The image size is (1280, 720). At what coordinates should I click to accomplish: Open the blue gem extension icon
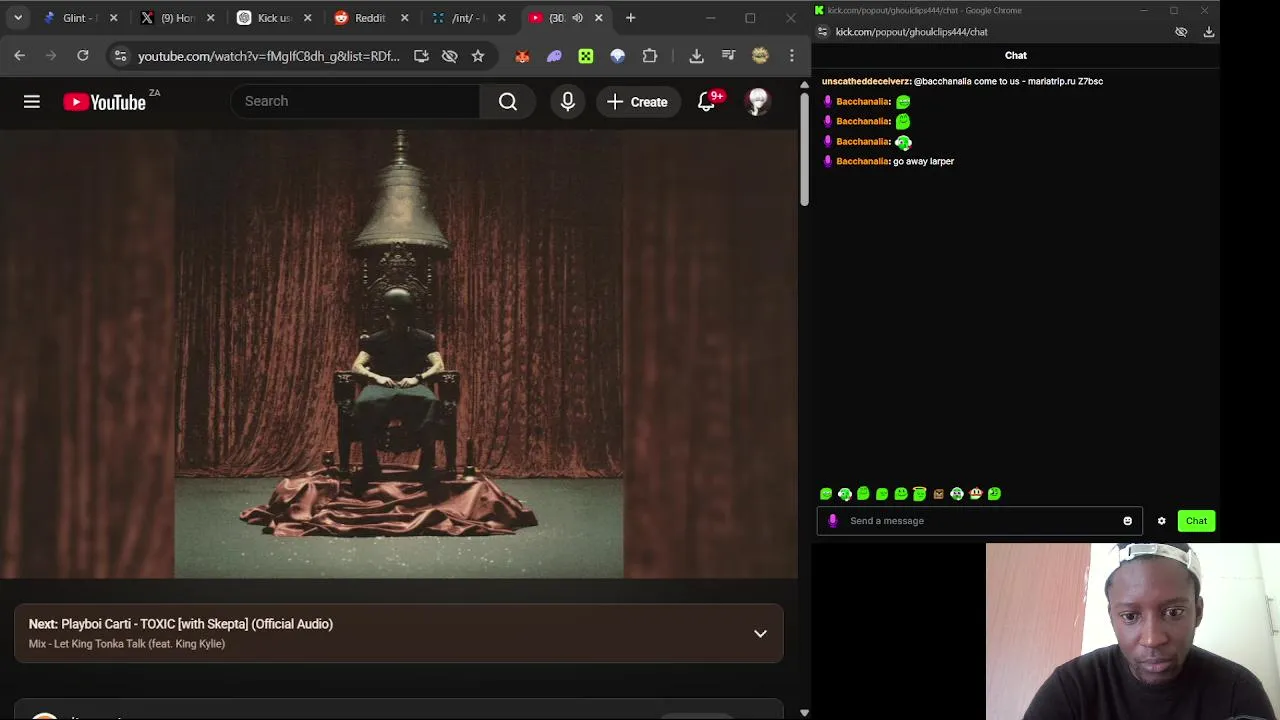coord(618,56)
